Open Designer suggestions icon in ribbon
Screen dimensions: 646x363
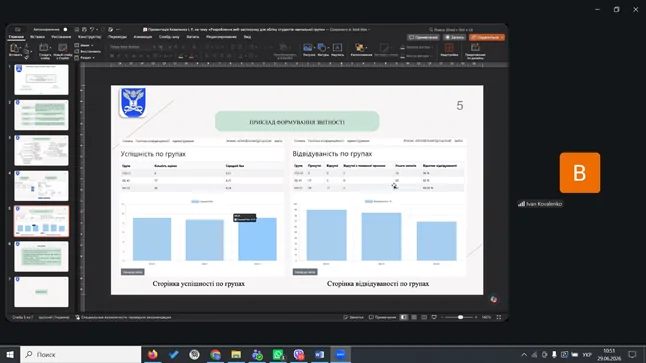475,48
